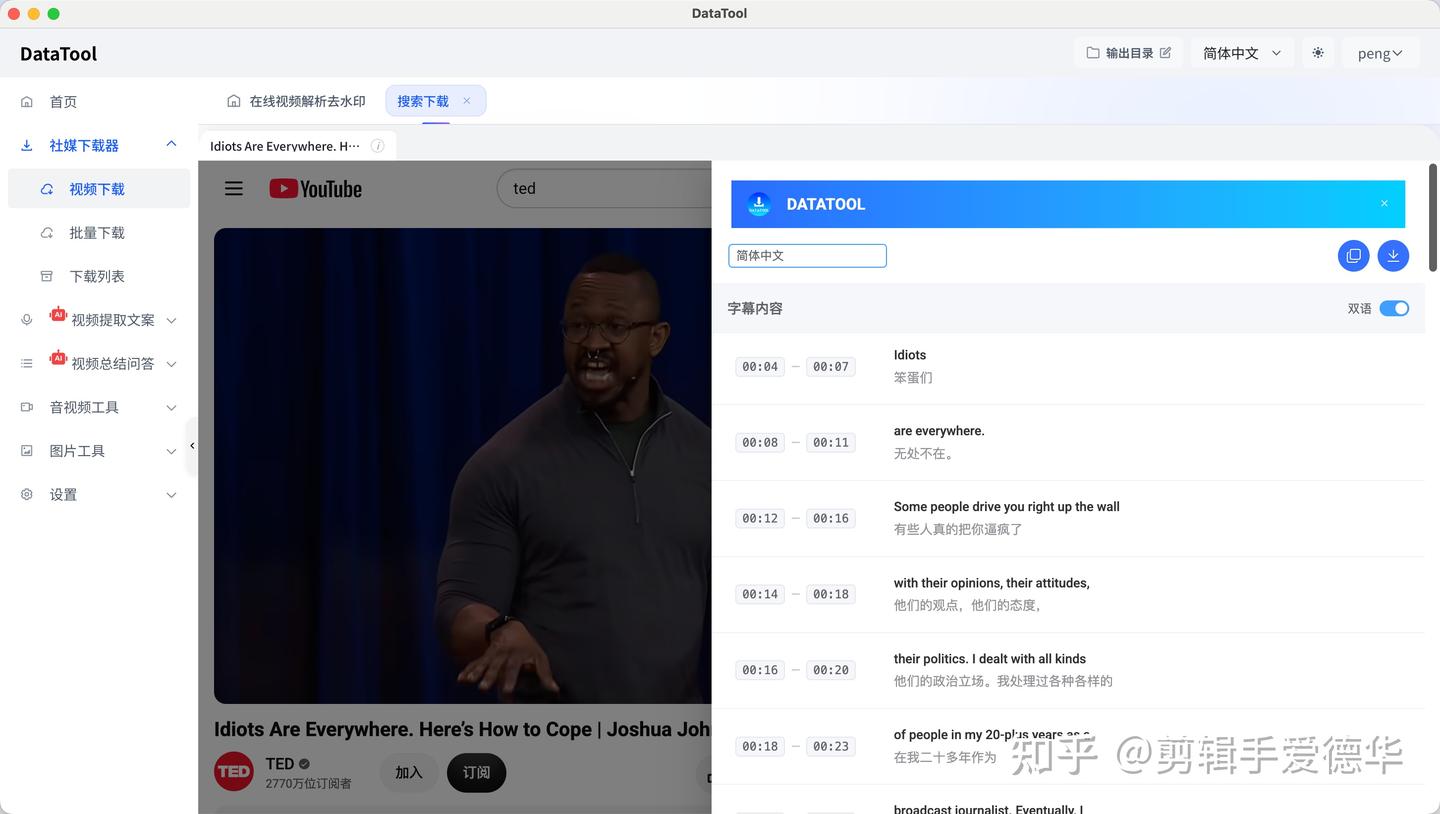Click the 00:20 end timestamp

(x=831, y=670)
